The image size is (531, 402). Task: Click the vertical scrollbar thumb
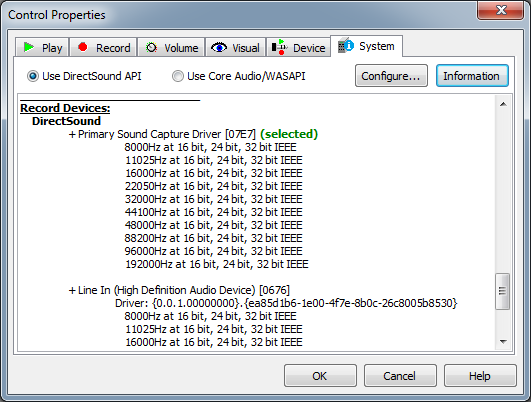click(x=503, y=291)
